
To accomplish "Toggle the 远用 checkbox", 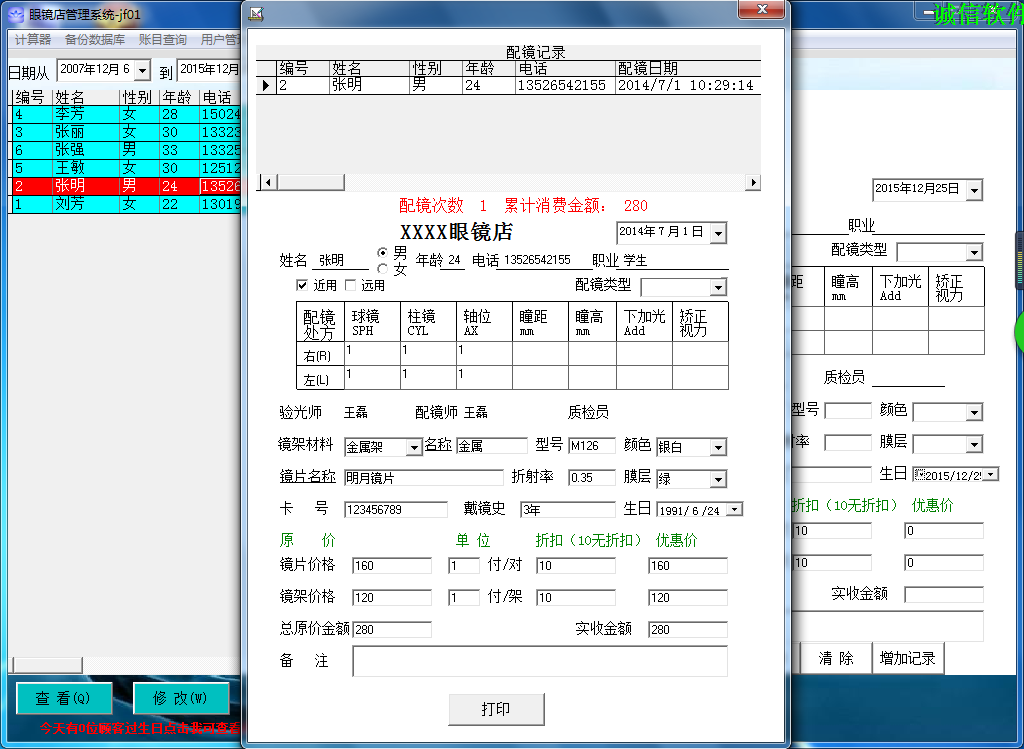I will pos(350,285).
